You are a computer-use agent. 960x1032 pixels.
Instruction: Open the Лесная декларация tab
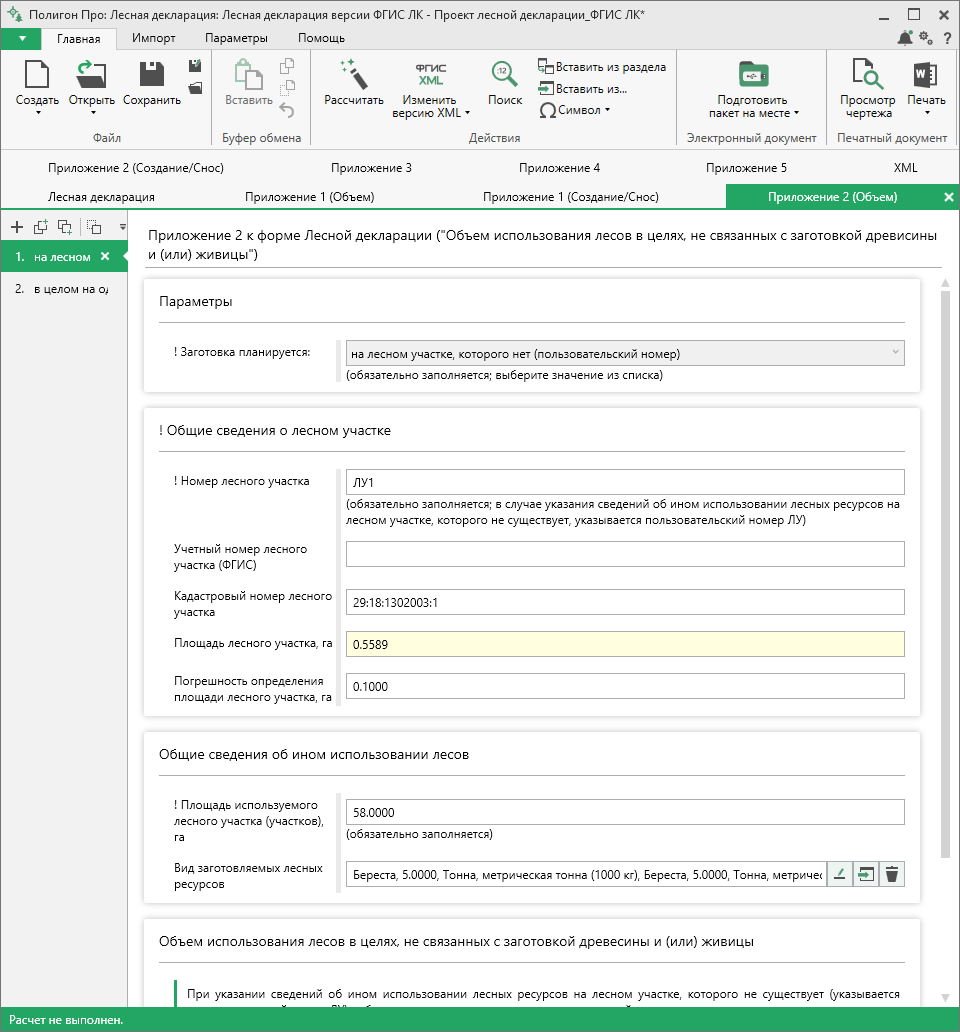coord(101,197)
